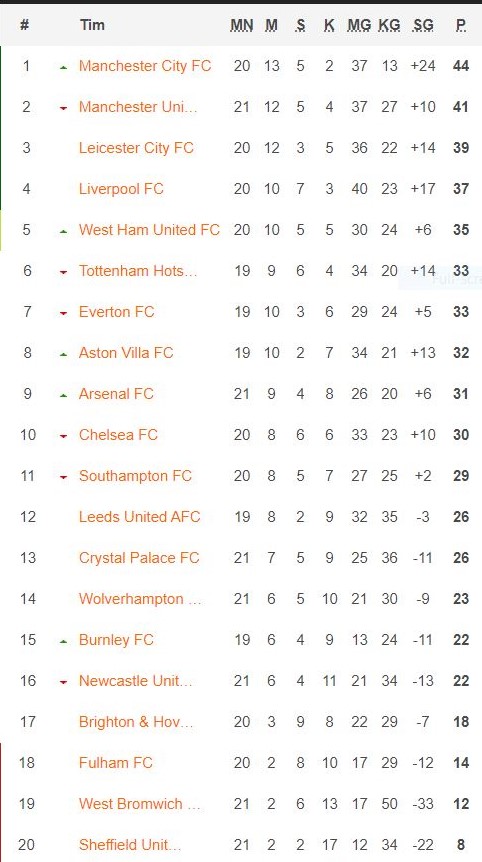
Task: Click red down arrow next to Newcastle United
Action: pyautogui.click(x=64, y=682)
